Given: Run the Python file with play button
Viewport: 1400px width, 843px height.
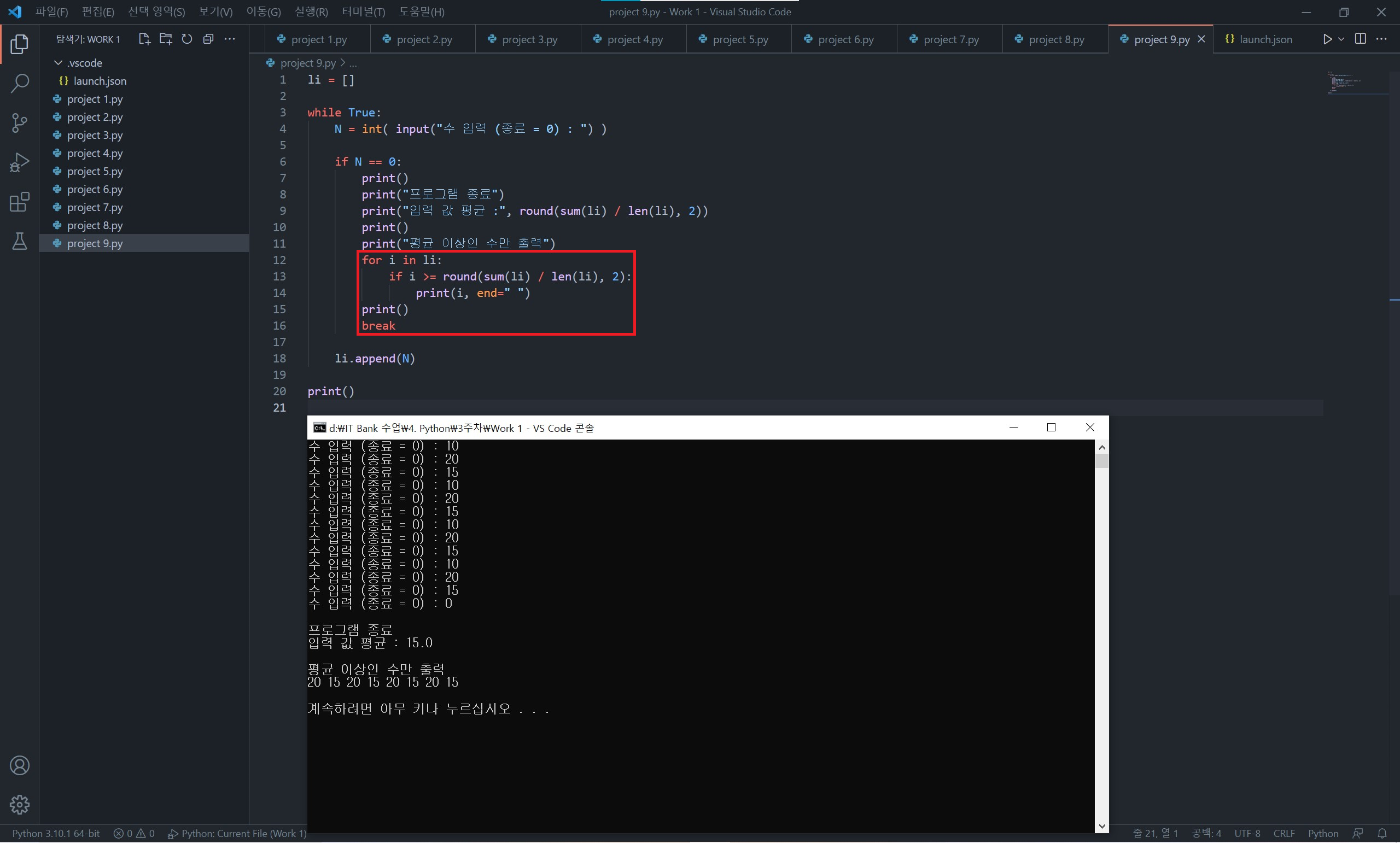Looking at the screenshot, I should click(1327, 39).
